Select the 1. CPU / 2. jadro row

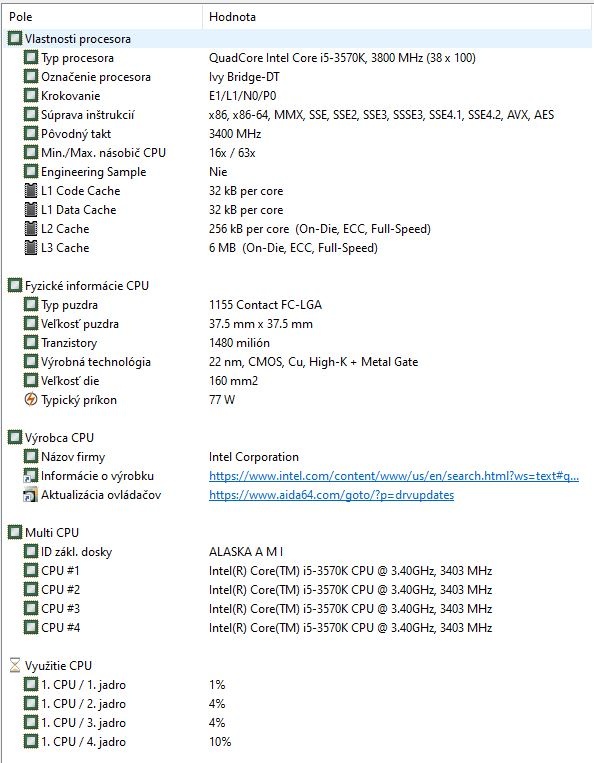[x=83, y=704]
